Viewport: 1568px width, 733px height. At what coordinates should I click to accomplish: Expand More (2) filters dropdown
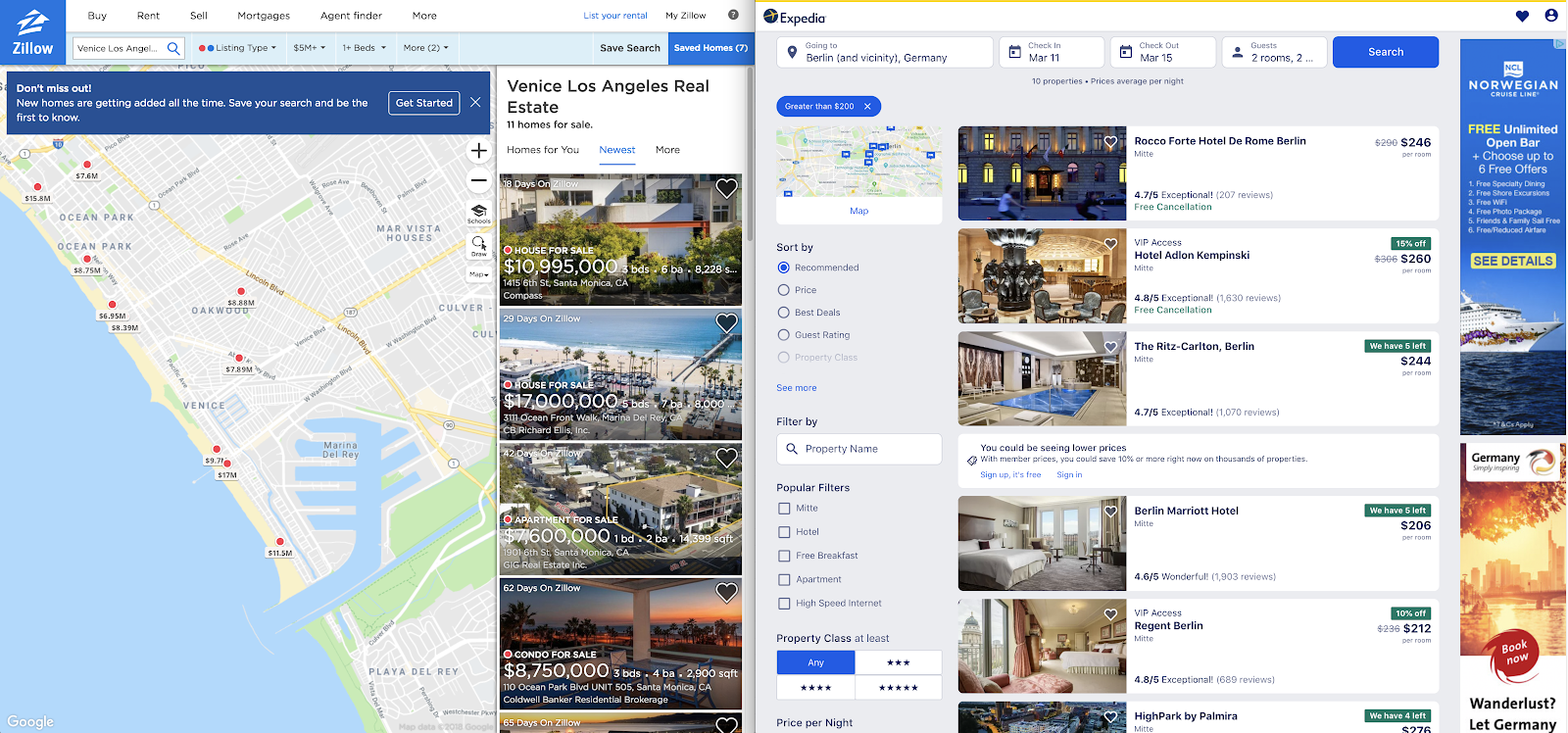[x=425, y=48]
